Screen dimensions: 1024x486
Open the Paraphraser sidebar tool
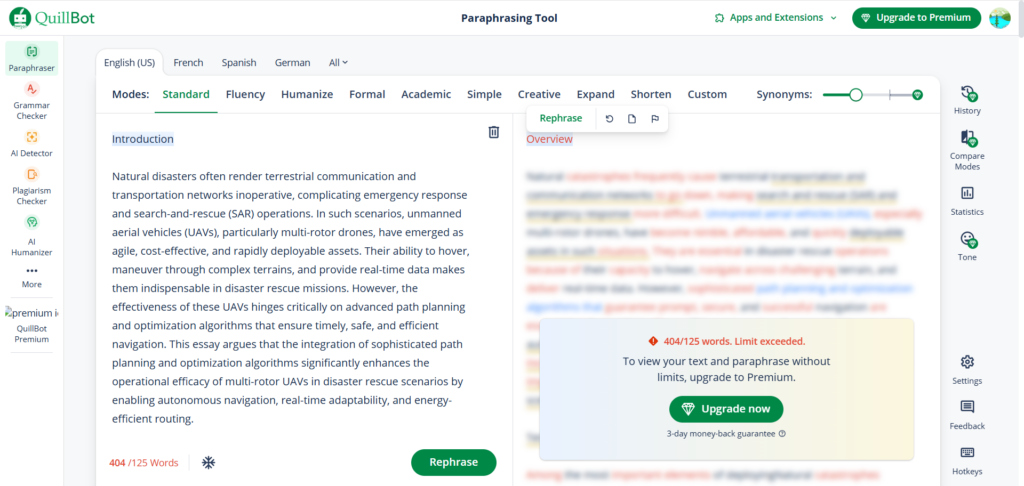pos(32,58)
